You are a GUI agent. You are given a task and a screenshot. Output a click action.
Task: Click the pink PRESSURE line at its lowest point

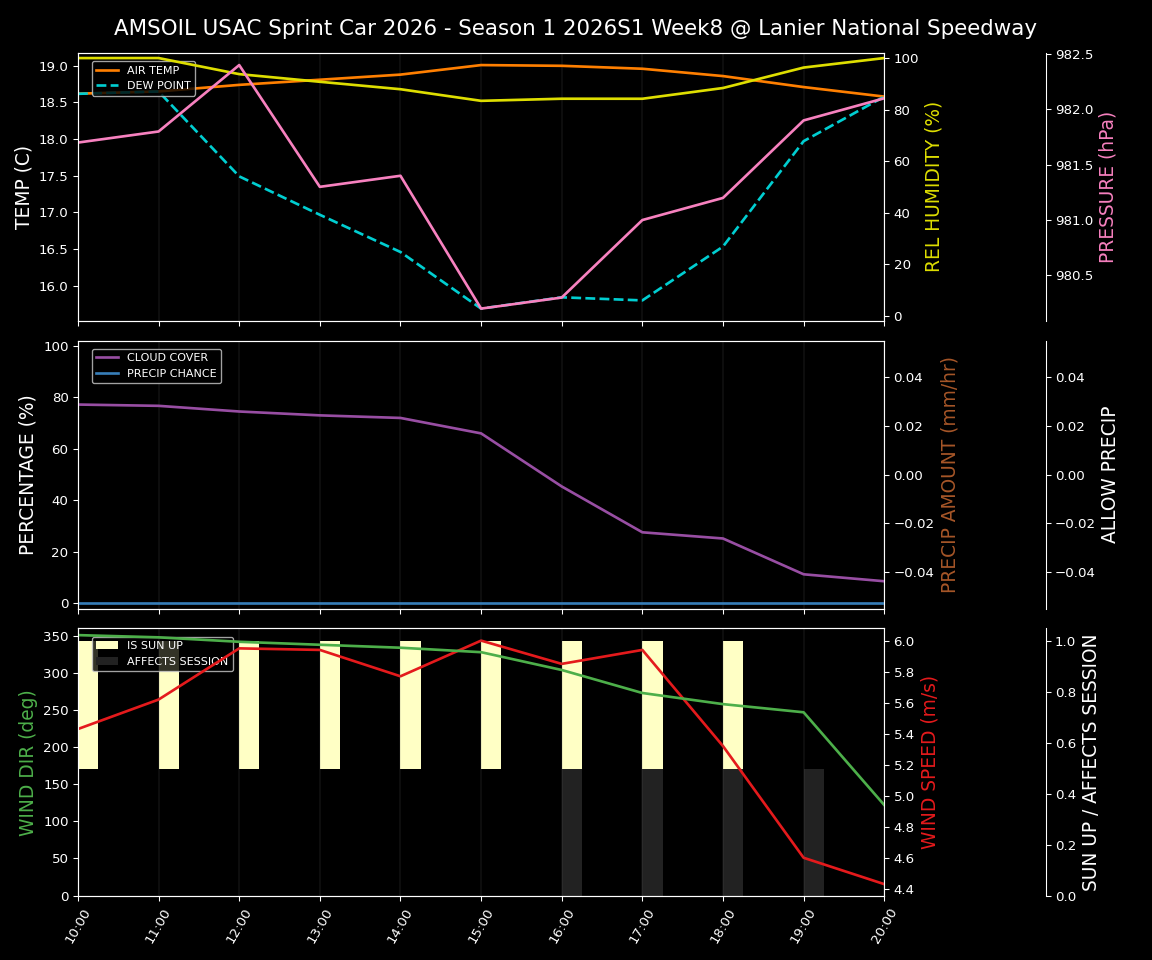[481, 308]
